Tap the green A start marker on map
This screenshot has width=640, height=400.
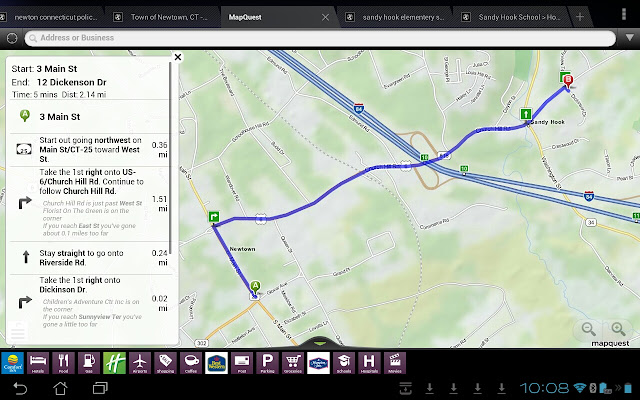[255, 287]
